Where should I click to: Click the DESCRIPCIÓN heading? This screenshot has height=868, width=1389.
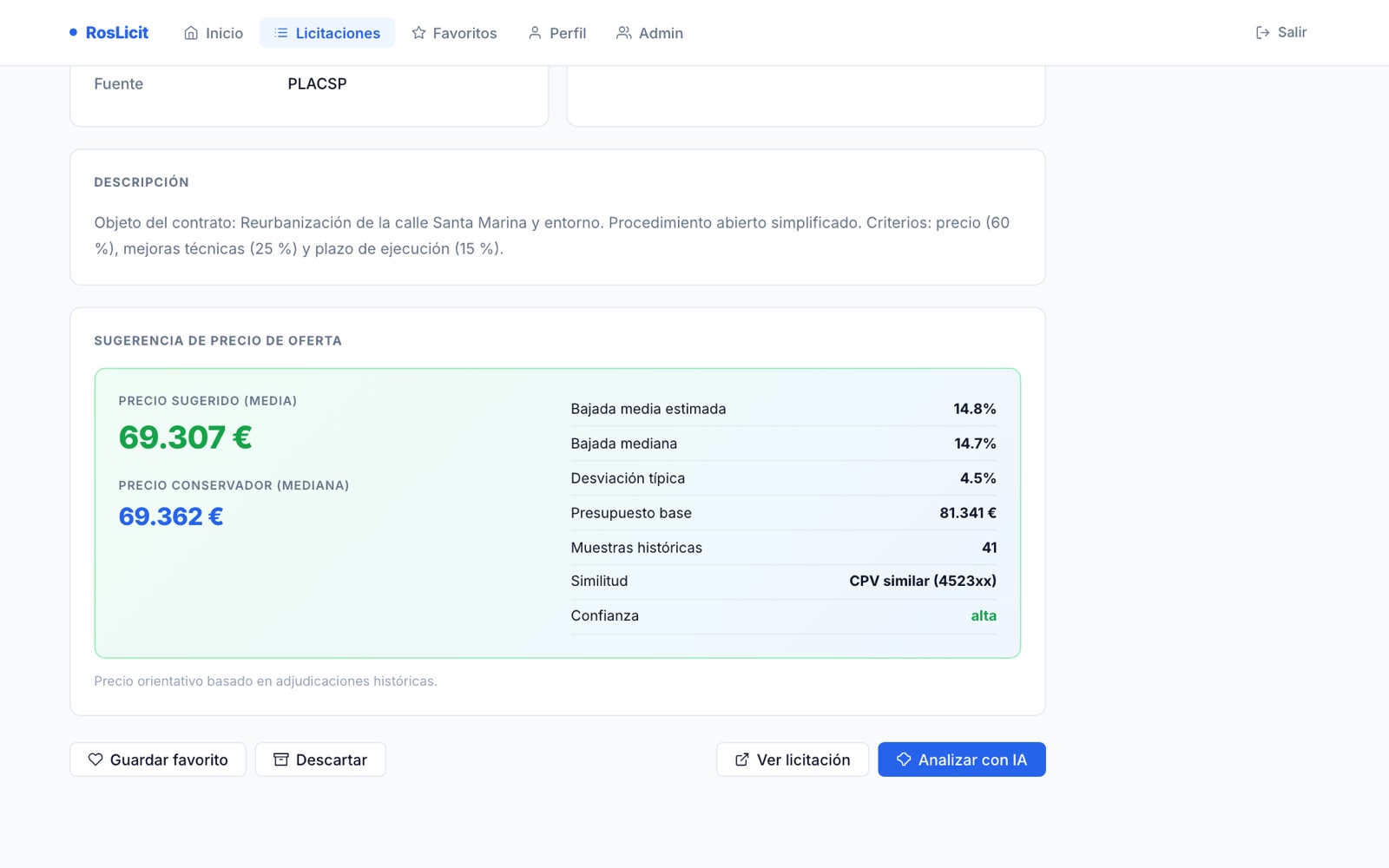click(142, 182)
